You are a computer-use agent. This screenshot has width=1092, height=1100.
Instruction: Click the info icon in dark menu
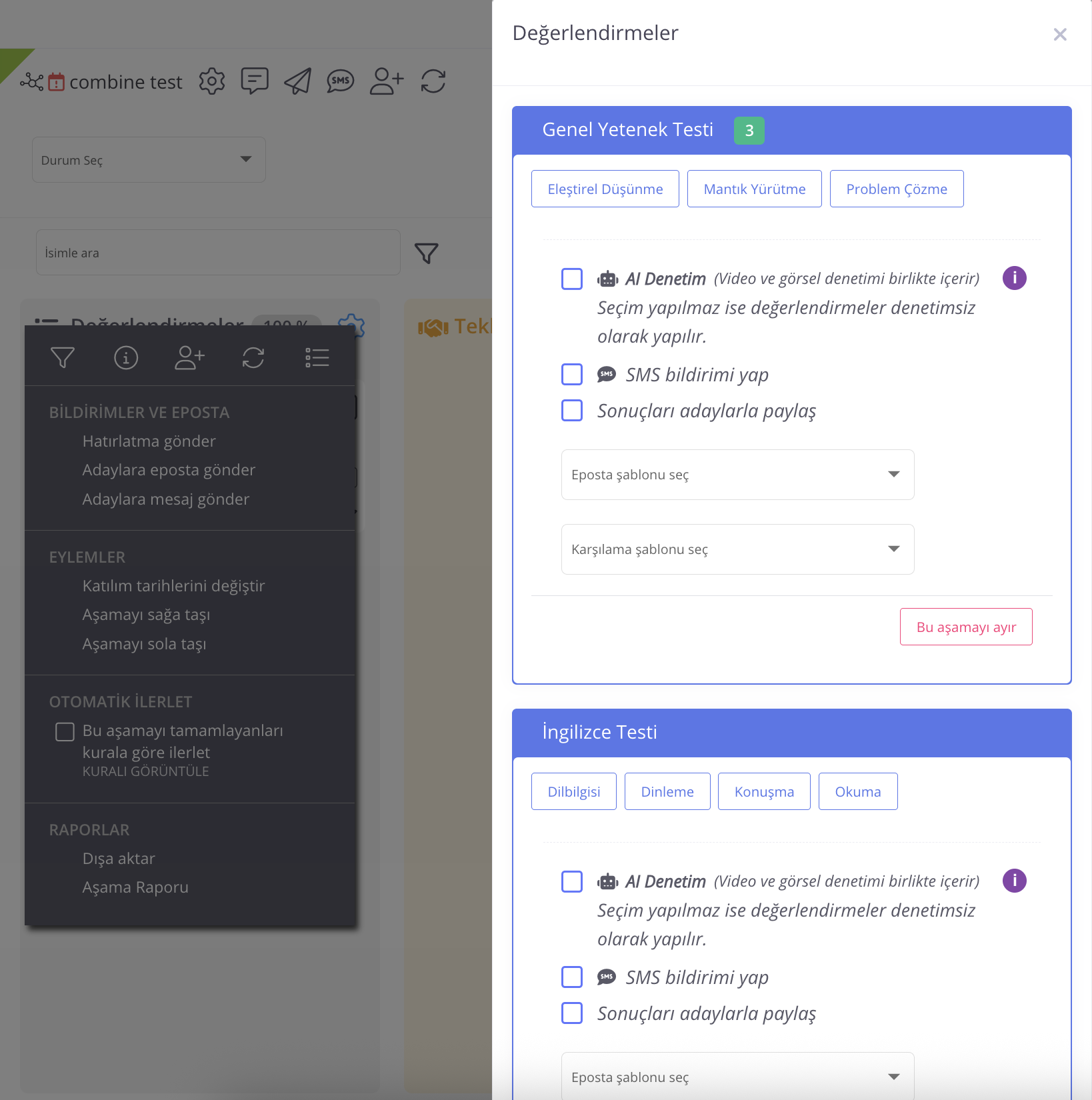coord(126,358)
